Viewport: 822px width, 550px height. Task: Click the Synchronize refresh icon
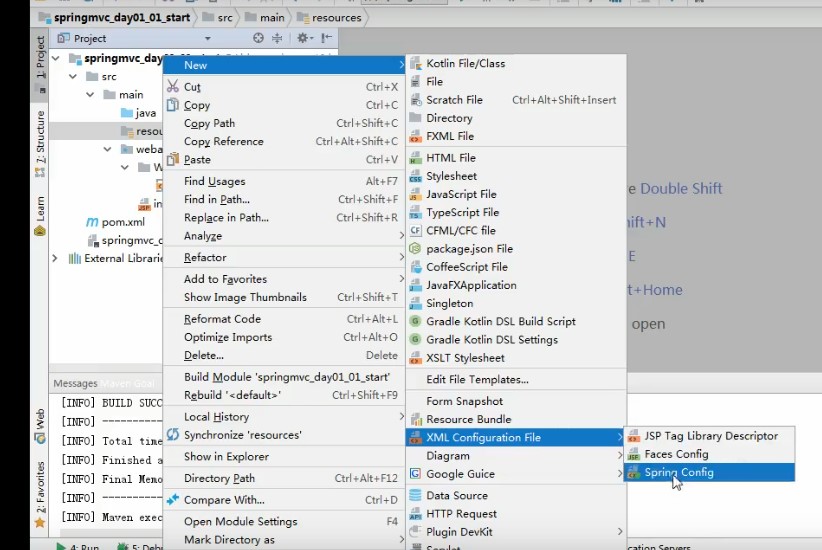tap(172, 435)
